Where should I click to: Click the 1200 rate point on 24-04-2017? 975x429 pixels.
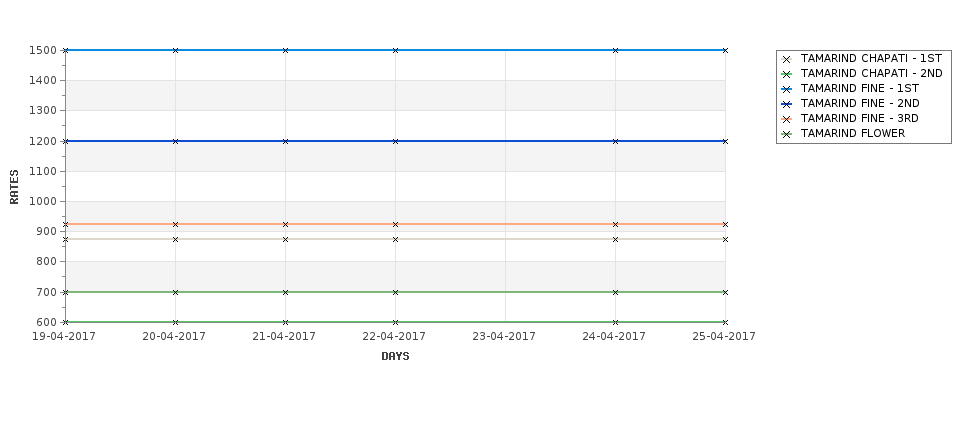616,141
